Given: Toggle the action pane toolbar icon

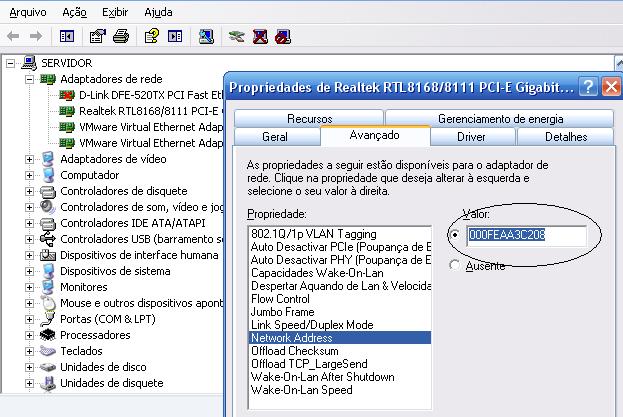Looking at the screenshot, I should [175, 37].
